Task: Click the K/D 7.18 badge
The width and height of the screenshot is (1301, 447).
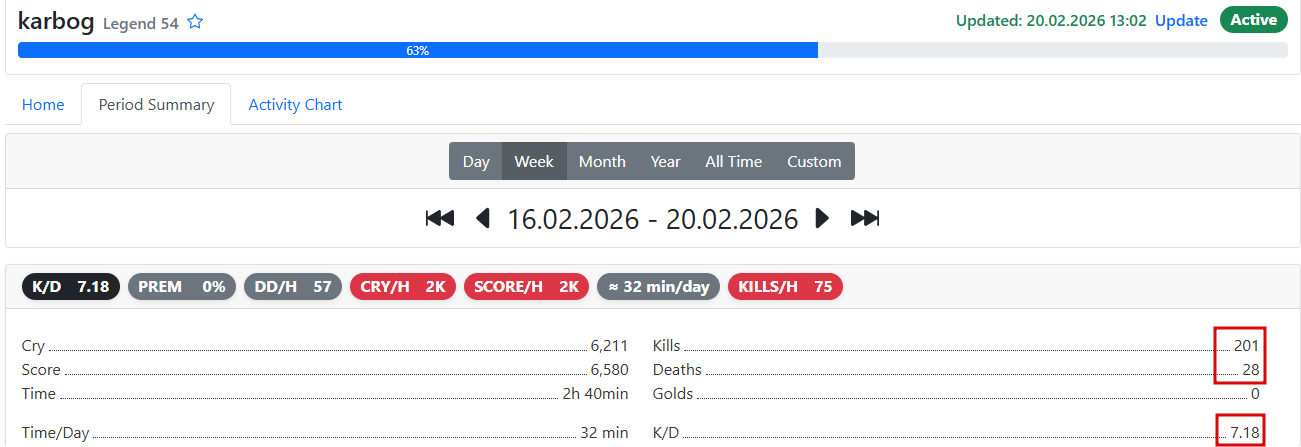Action: coord(70,287)
